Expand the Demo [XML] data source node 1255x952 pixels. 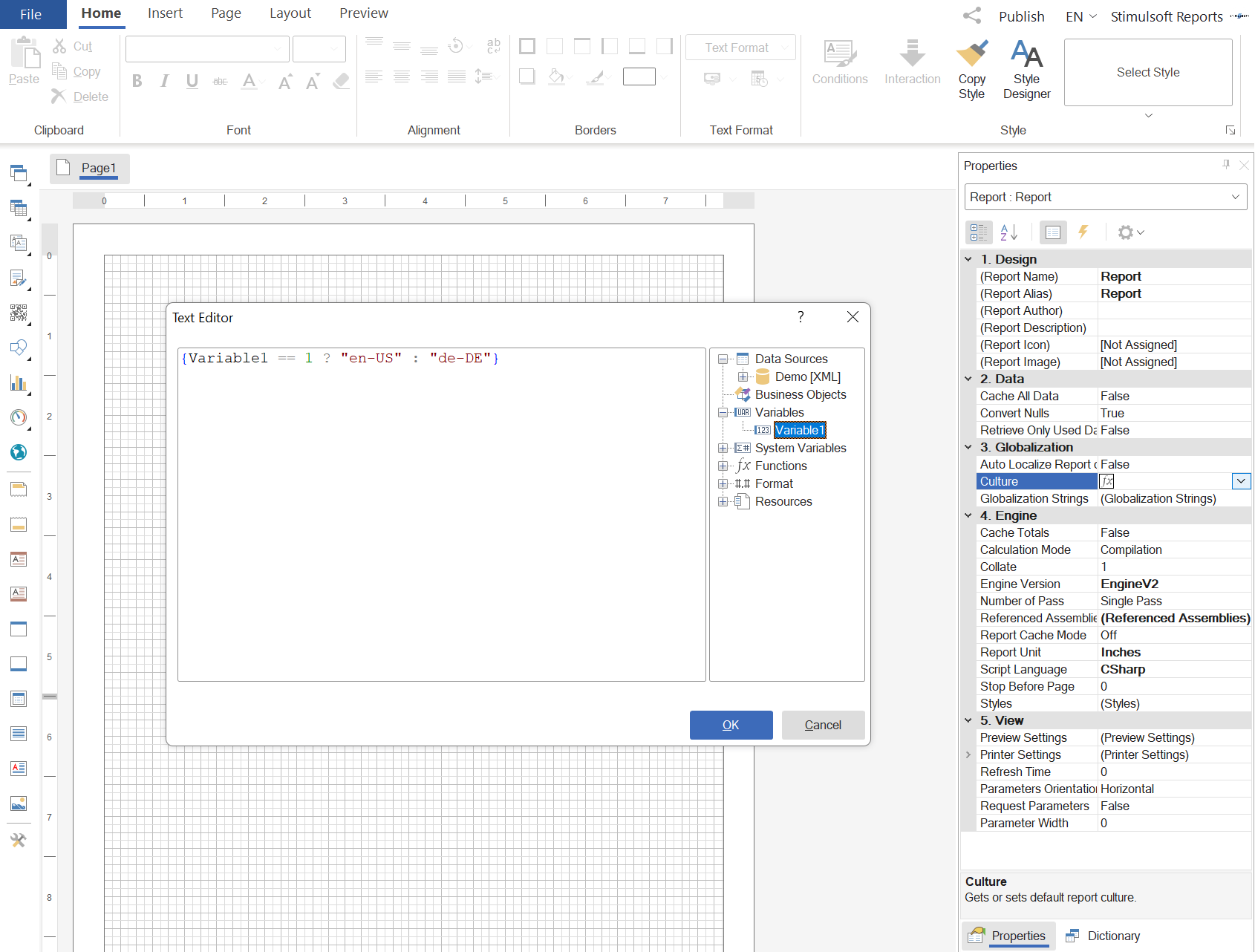(743, 377)
